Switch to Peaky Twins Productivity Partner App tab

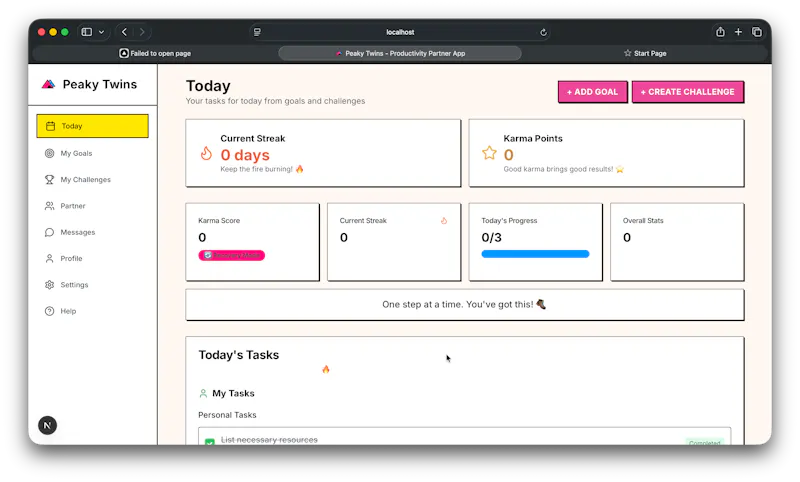(400, 53)
